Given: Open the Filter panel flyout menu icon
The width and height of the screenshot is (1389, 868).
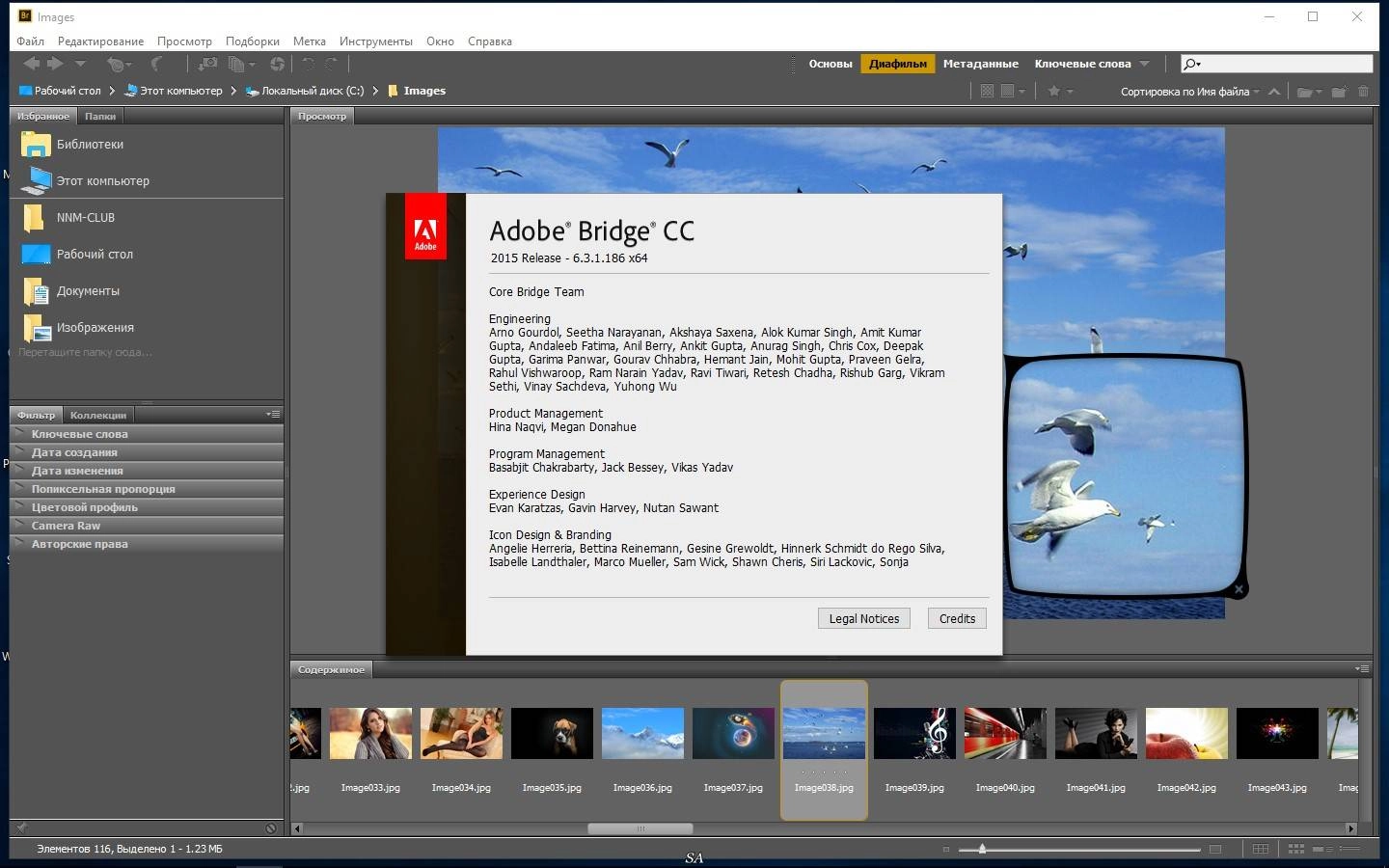Looking at the screenshot, I should click(x=273, y=414).
